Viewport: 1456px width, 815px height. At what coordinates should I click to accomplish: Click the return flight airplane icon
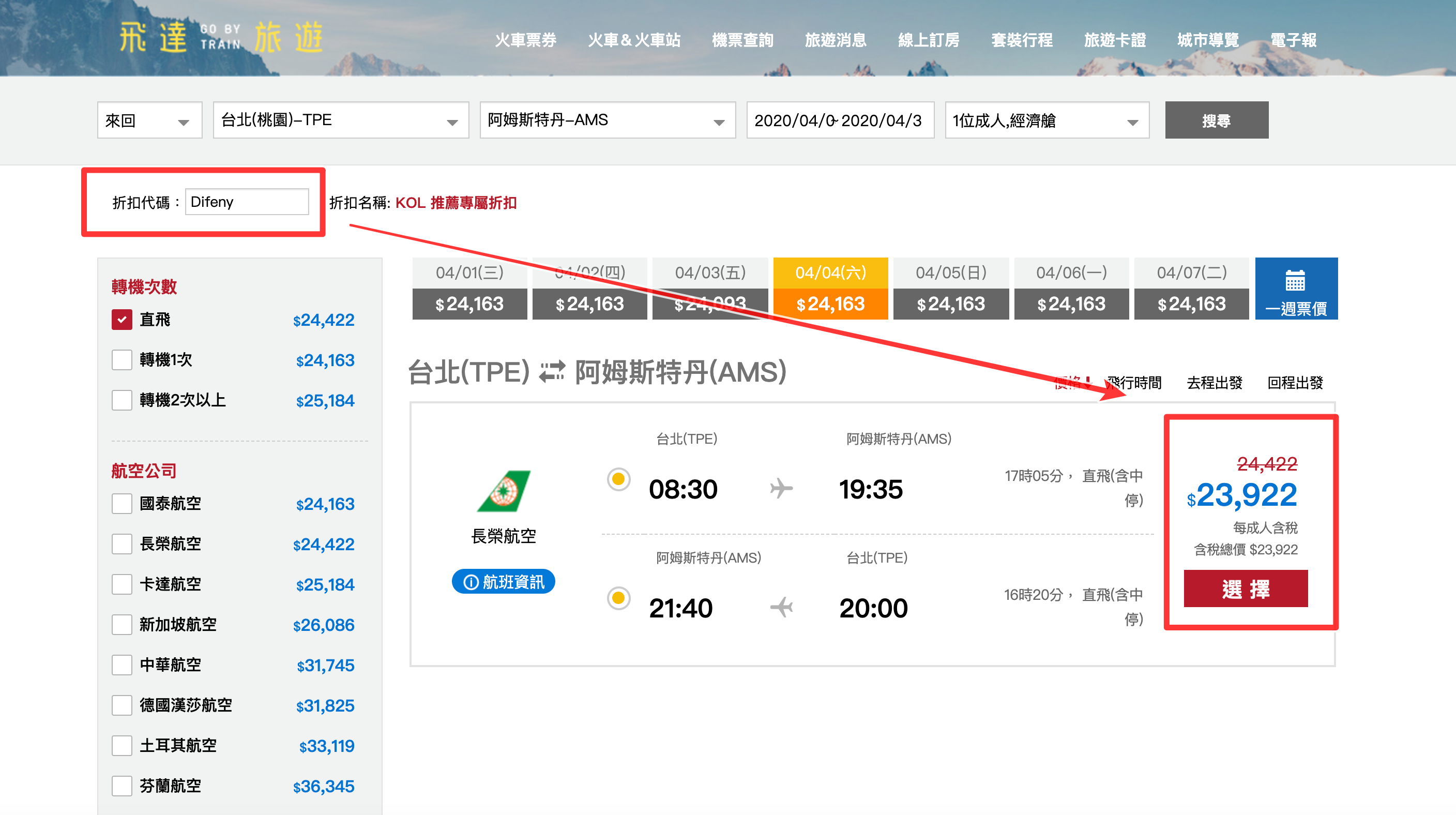pos(781,608)
